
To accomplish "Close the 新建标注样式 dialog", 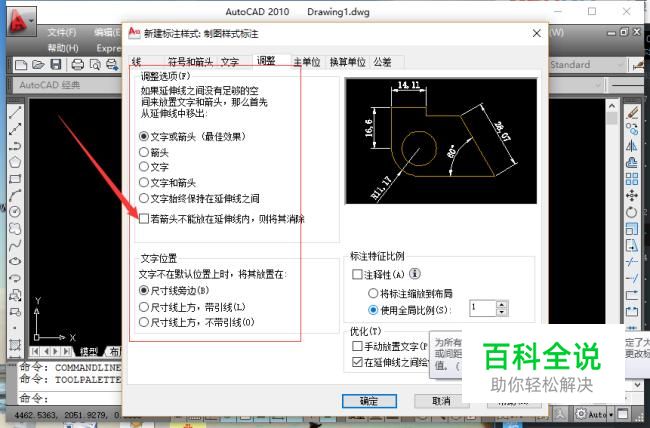I will click(x=536, y=33).
